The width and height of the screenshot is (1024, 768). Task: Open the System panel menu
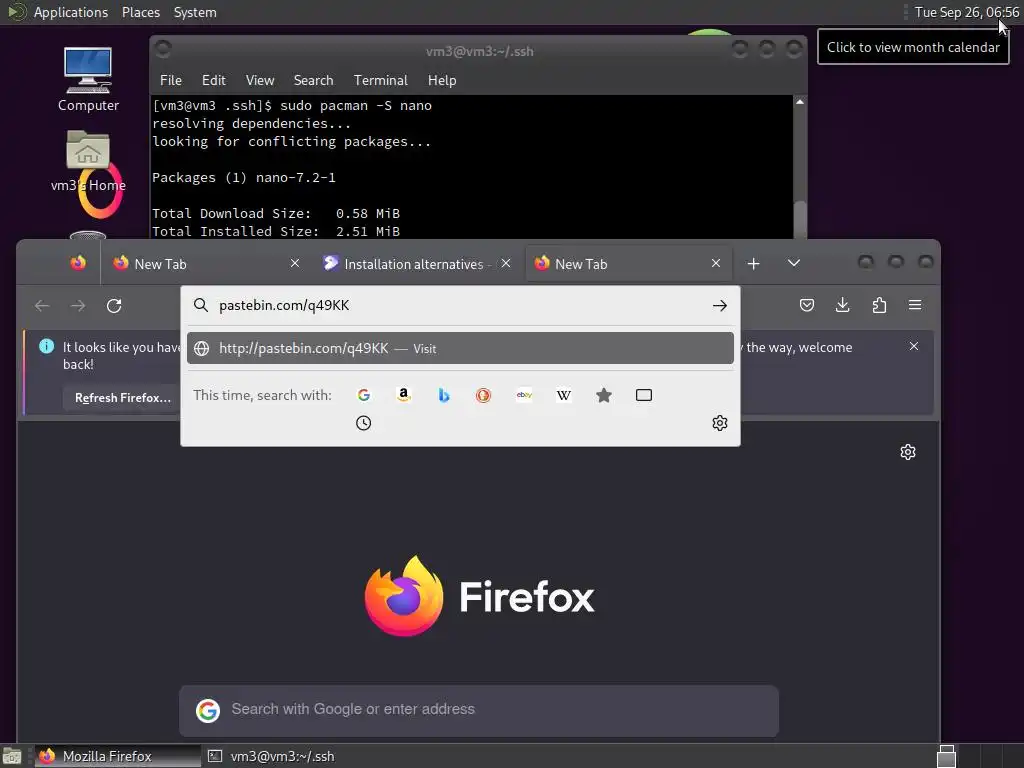click(x=195, y=12)
